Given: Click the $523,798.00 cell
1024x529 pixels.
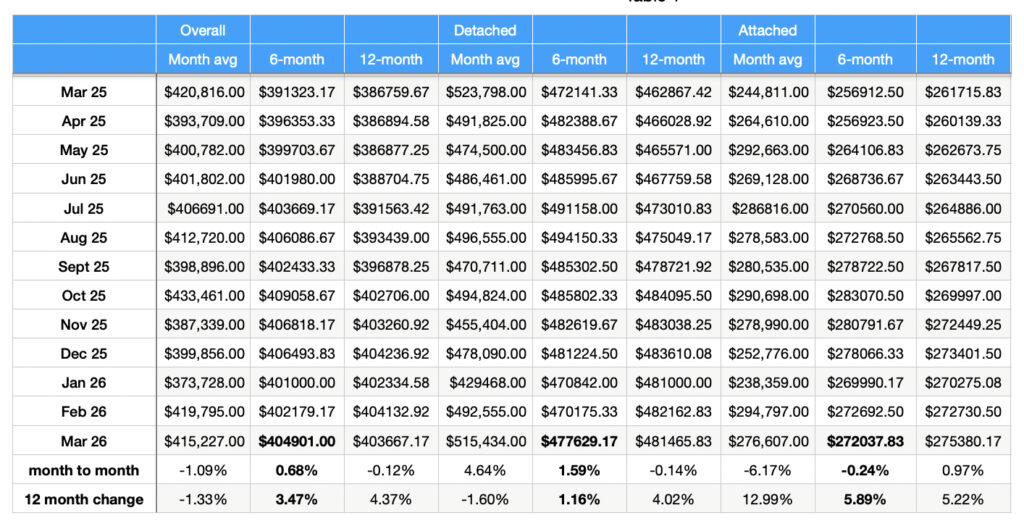Looking at the screenshot, I should tap(485, 92).
